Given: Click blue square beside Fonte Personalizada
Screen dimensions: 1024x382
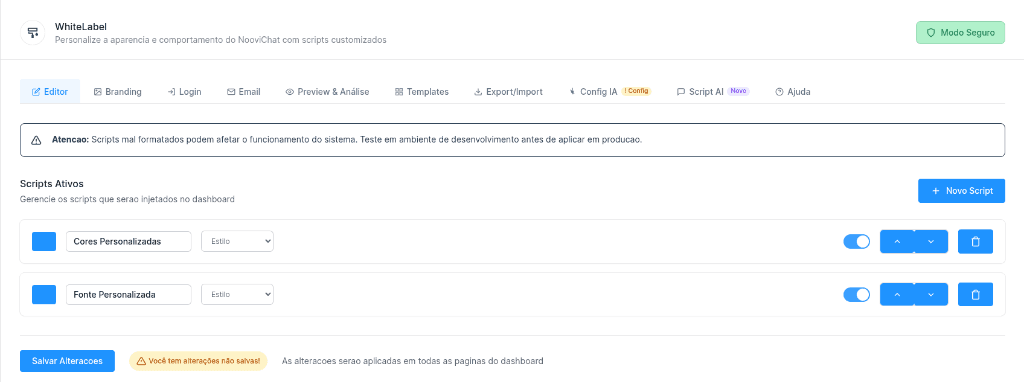Looking at the screenshot, I should pos(44,294).
